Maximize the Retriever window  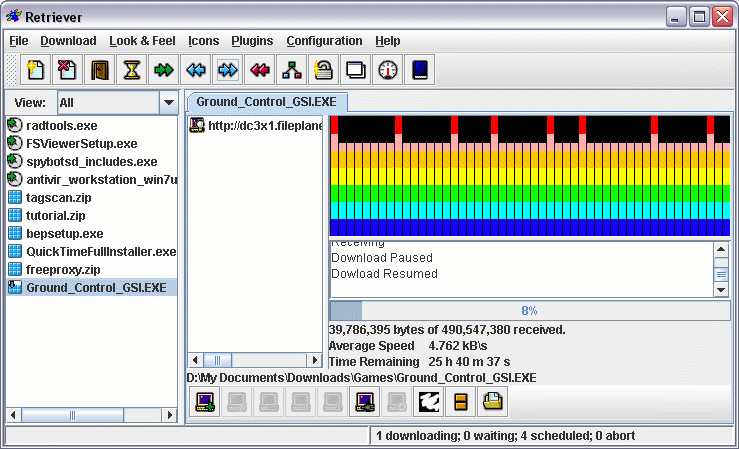[x=699, y=17]
